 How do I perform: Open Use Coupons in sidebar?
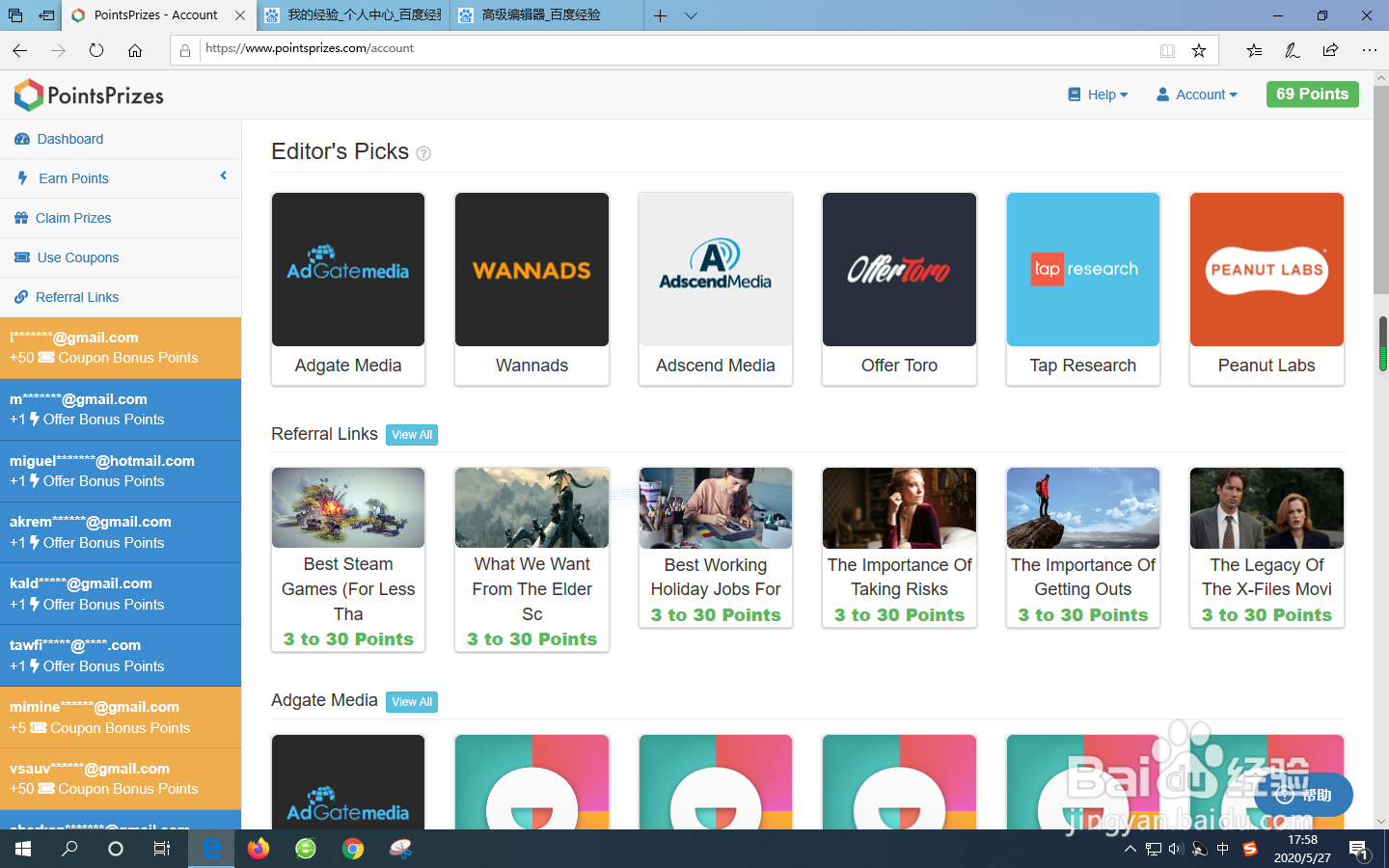pyautogui.click(x=121, y=258)
